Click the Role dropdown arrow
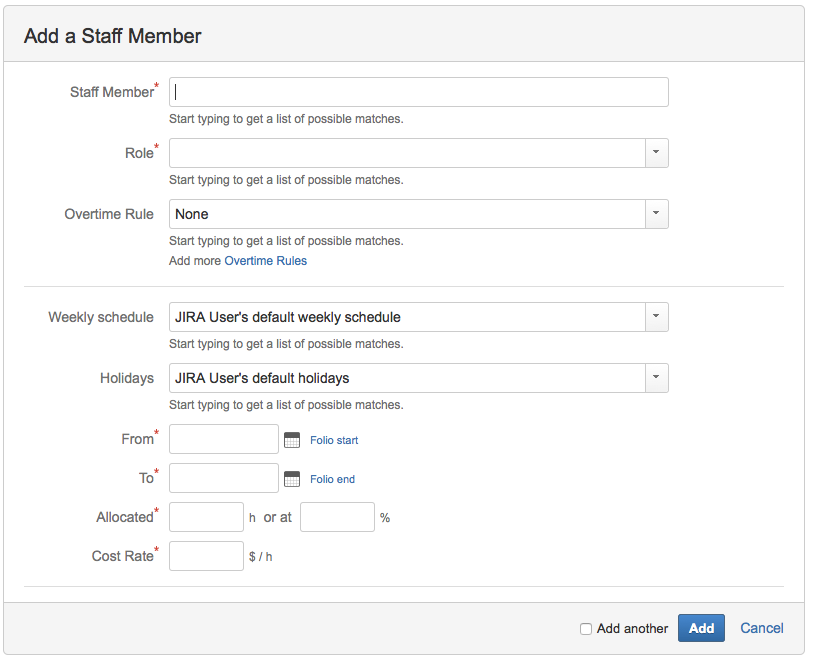This screenshot has width=813, height=660. pos(656,152)
